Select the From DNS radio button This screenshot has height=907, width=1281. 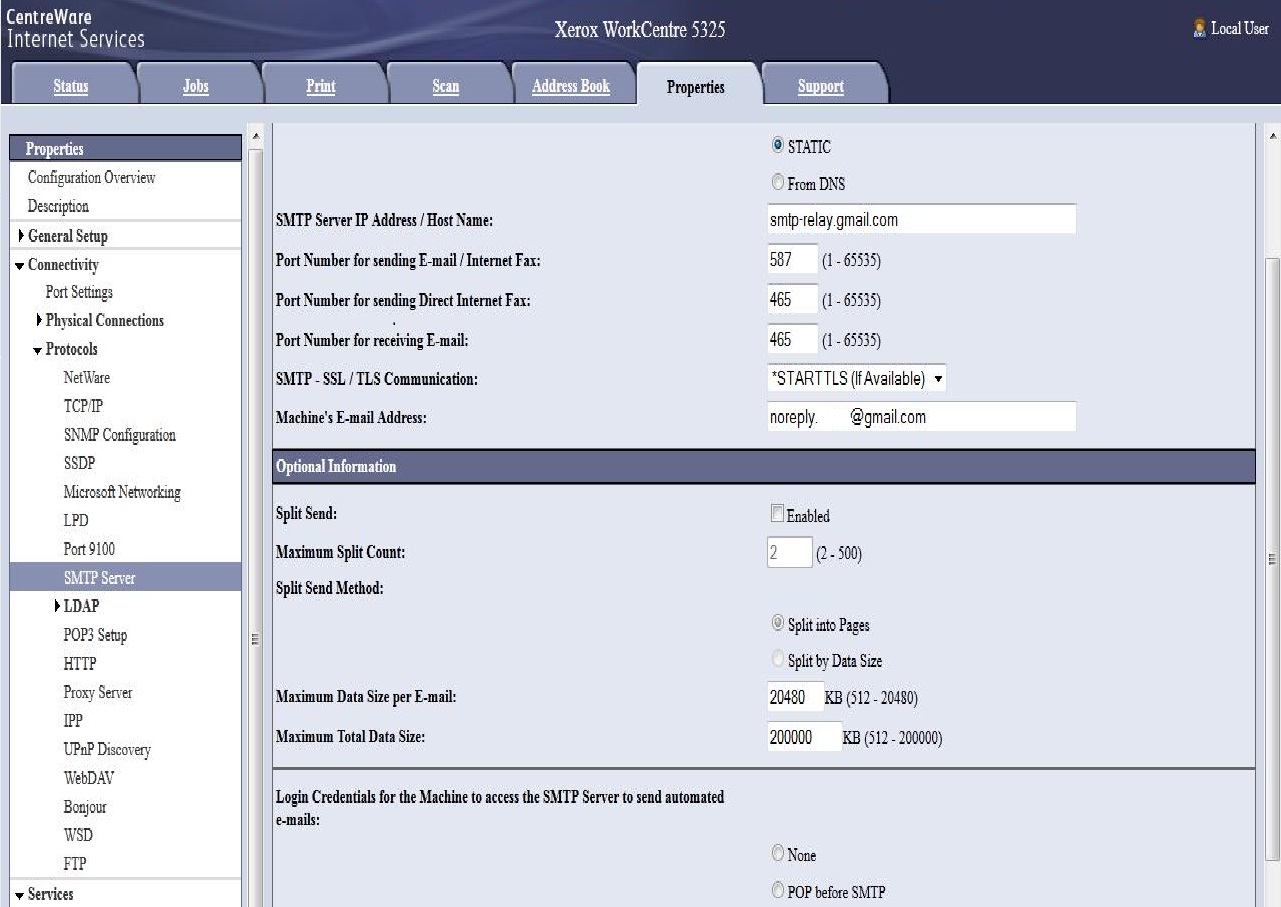coord(777,183)
